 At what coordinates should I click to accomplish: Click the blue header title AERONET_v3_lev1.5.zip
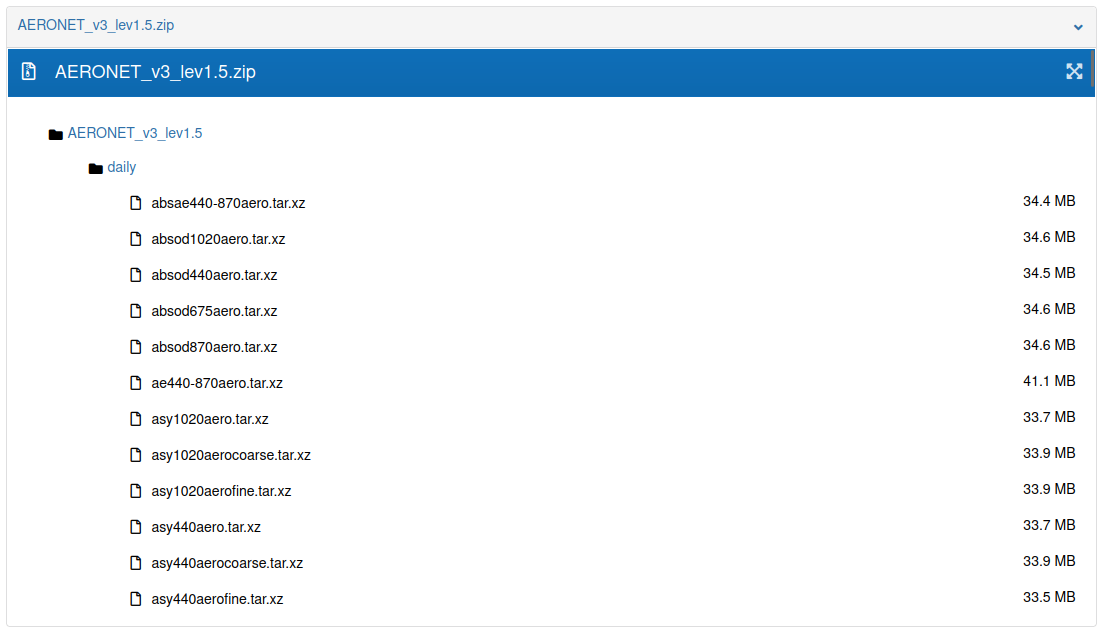pos(155,72)
